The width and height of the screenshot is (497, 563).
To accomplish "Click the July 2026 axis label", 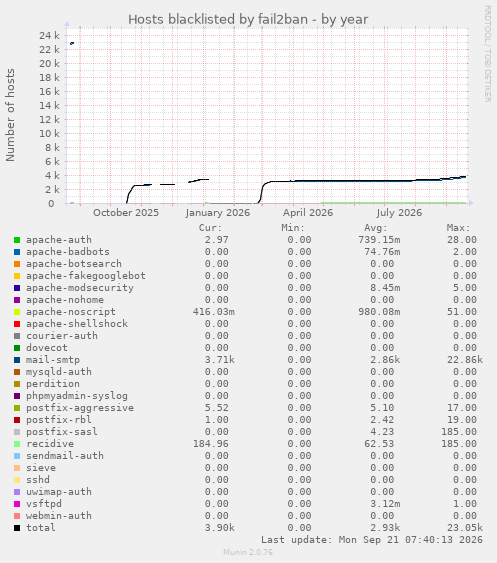I will coord(399,213).
